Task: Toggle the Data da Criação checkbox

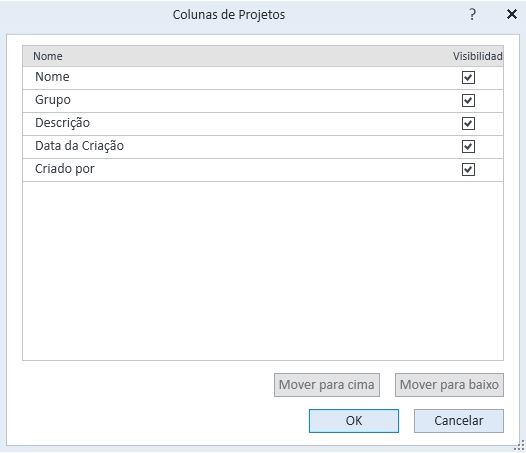Action: [x=468, y=146]
